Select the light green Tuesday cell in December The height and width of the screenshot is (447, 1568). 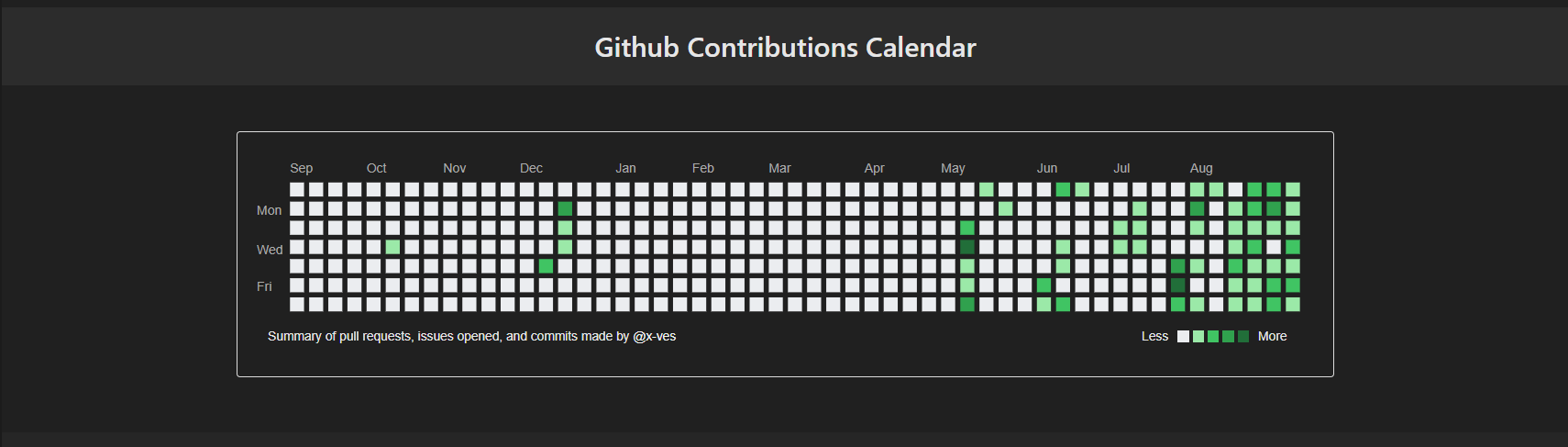click(565, 228)
